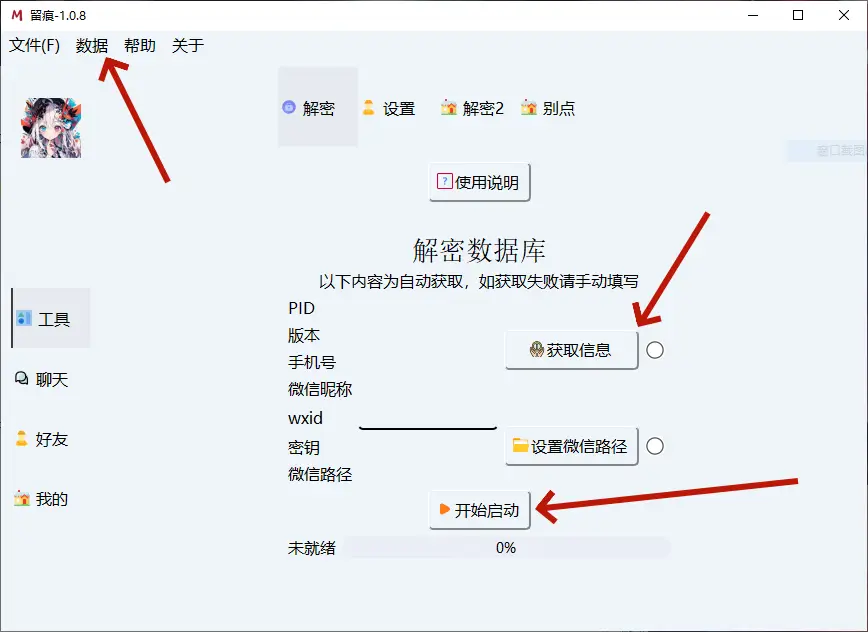This screenshot has width=868, height=632.
Task: Open the 聊天 chat bubble icon
Action: (22, 379)
